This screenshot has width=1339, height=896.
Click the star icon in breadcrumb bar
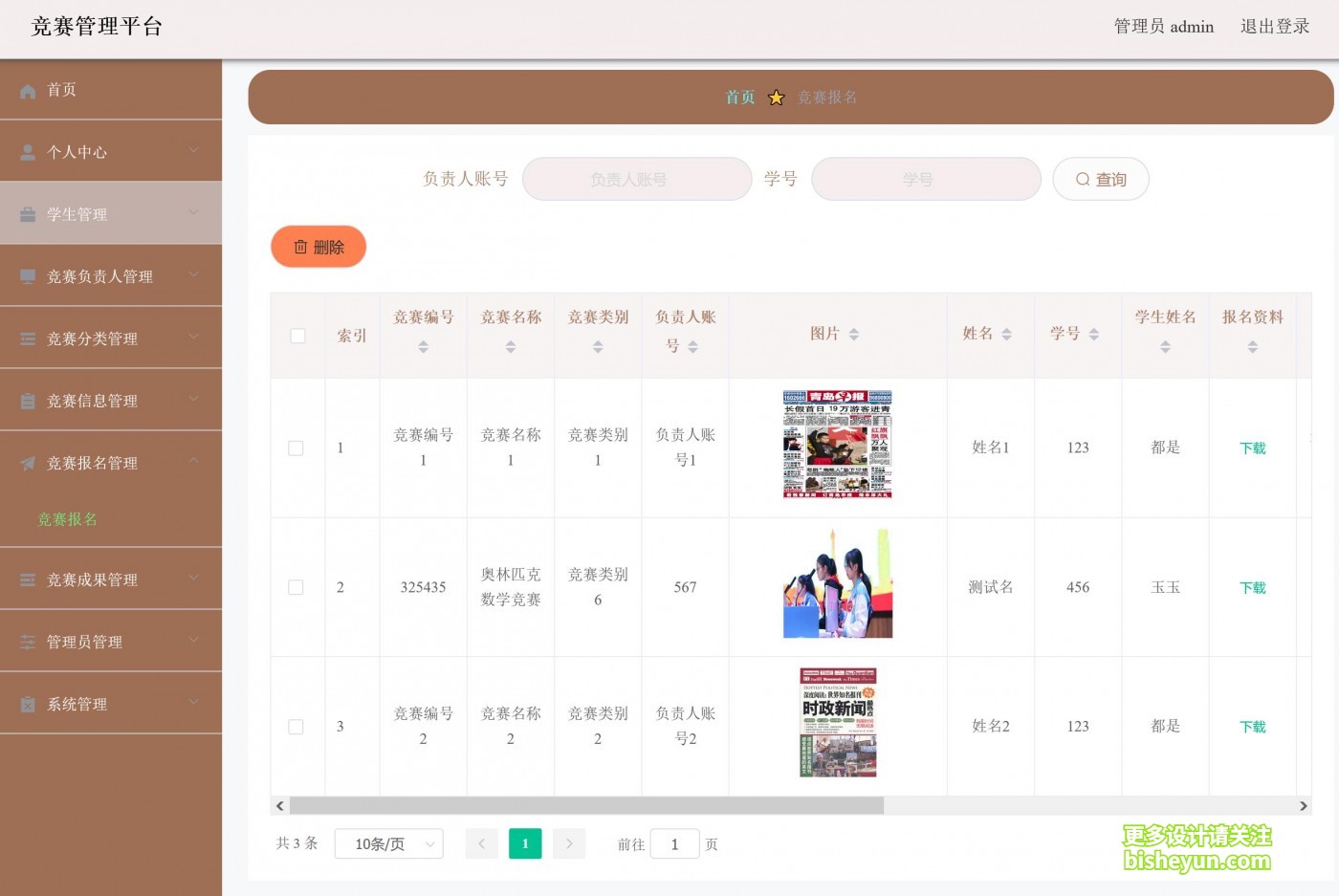[x=777, y=98]
